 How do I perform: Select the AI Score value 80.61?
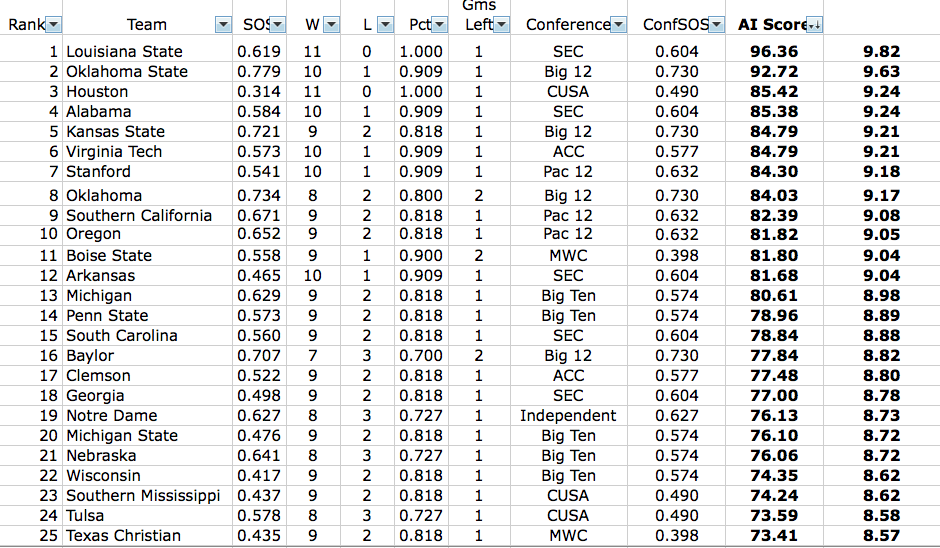pyautogui.click(x=774, y=296)
